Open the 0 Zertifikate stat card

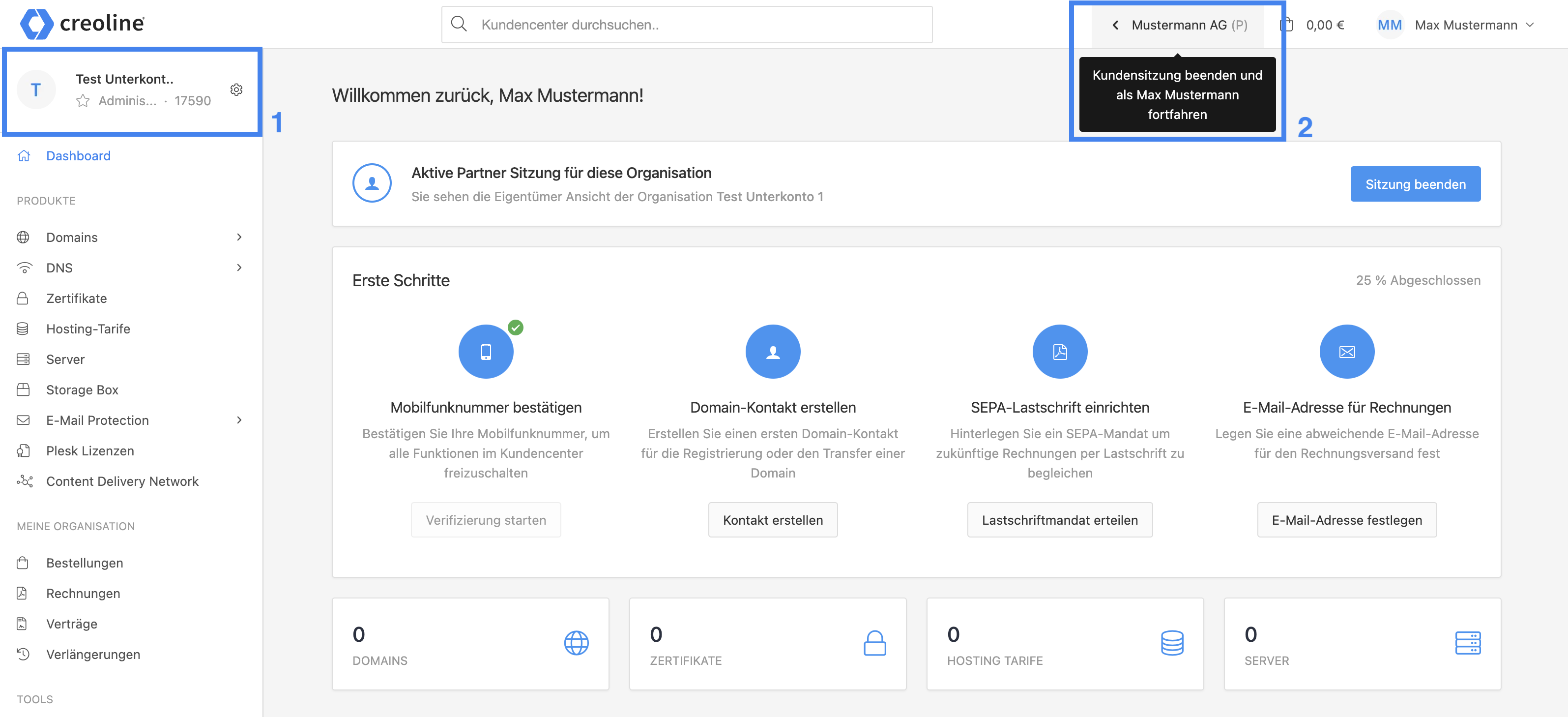[x=768, y=644]
